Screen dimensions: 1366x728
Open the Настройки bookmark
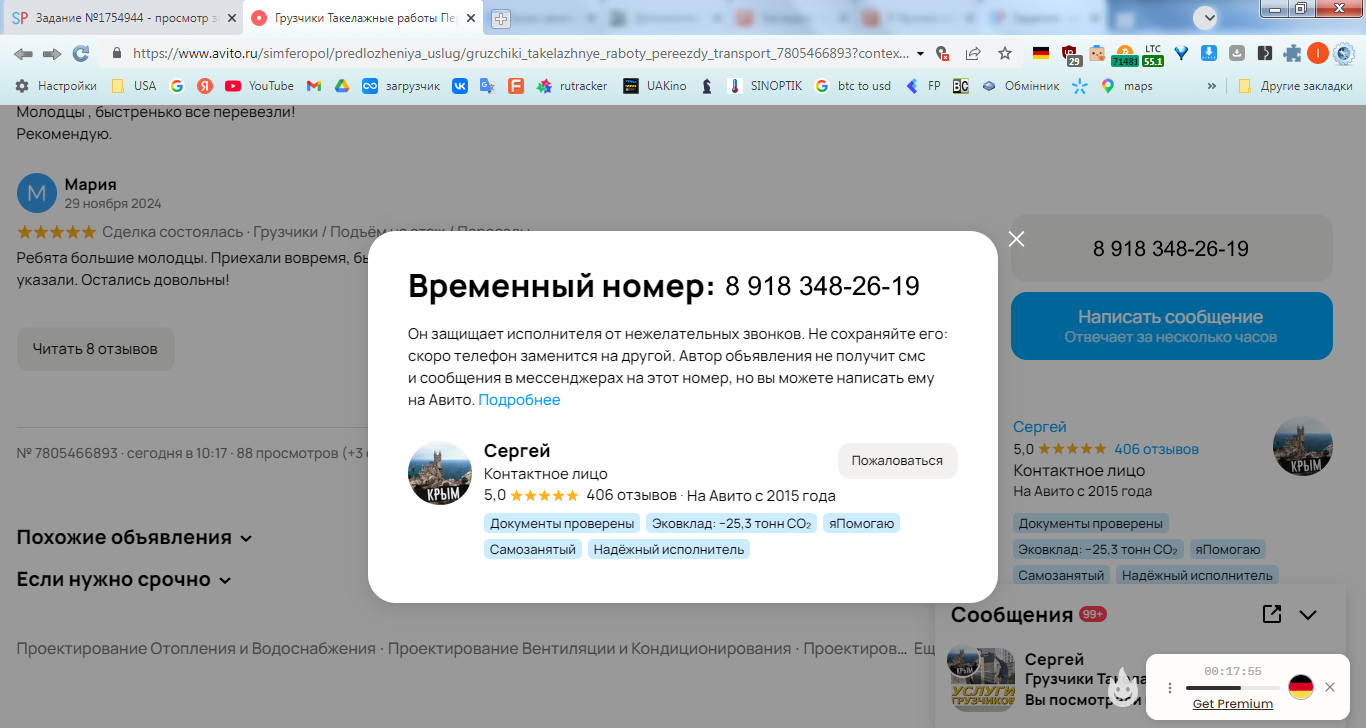click(x=56, y=86)
